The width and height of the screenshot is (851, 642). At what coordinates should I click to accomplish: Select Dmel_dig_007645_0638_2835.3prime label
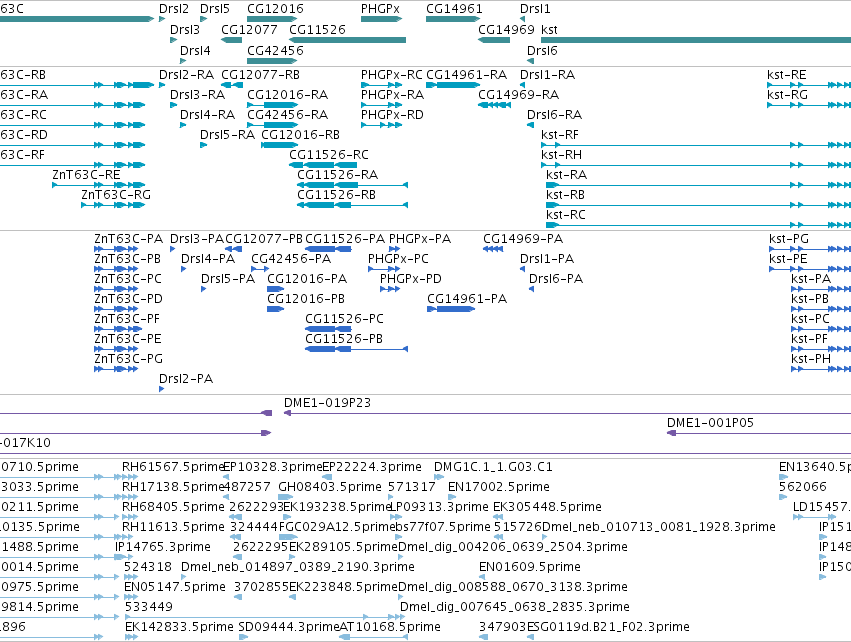pos(515,607)
